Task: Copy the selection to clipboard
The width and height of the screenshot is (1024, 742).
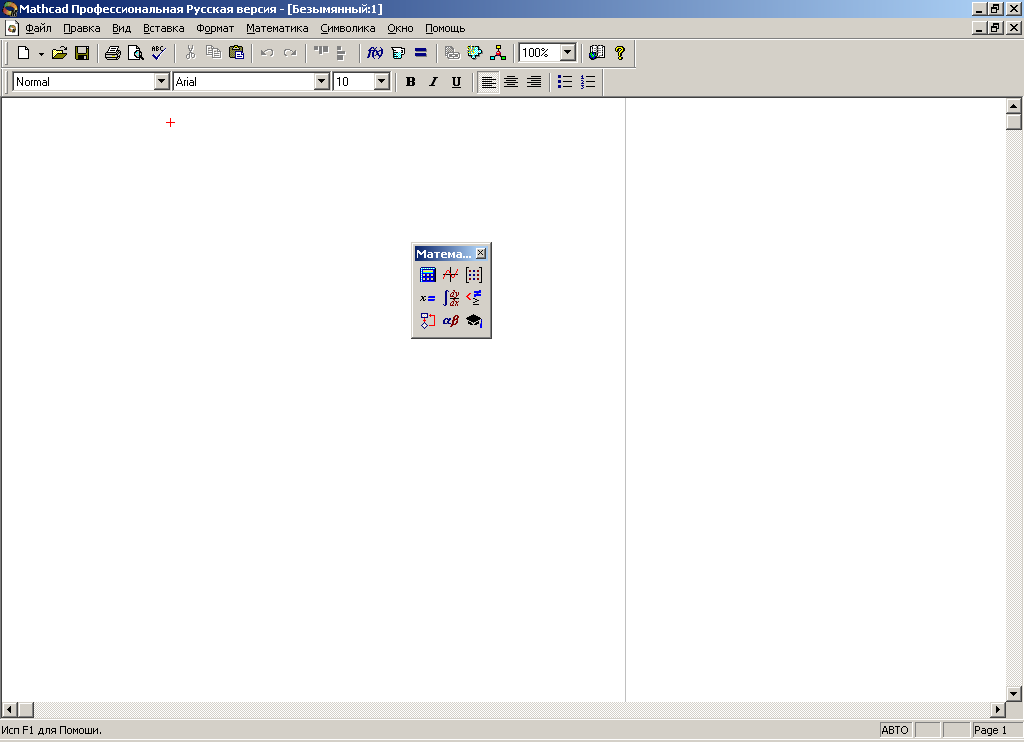Action: coord(213,53)
